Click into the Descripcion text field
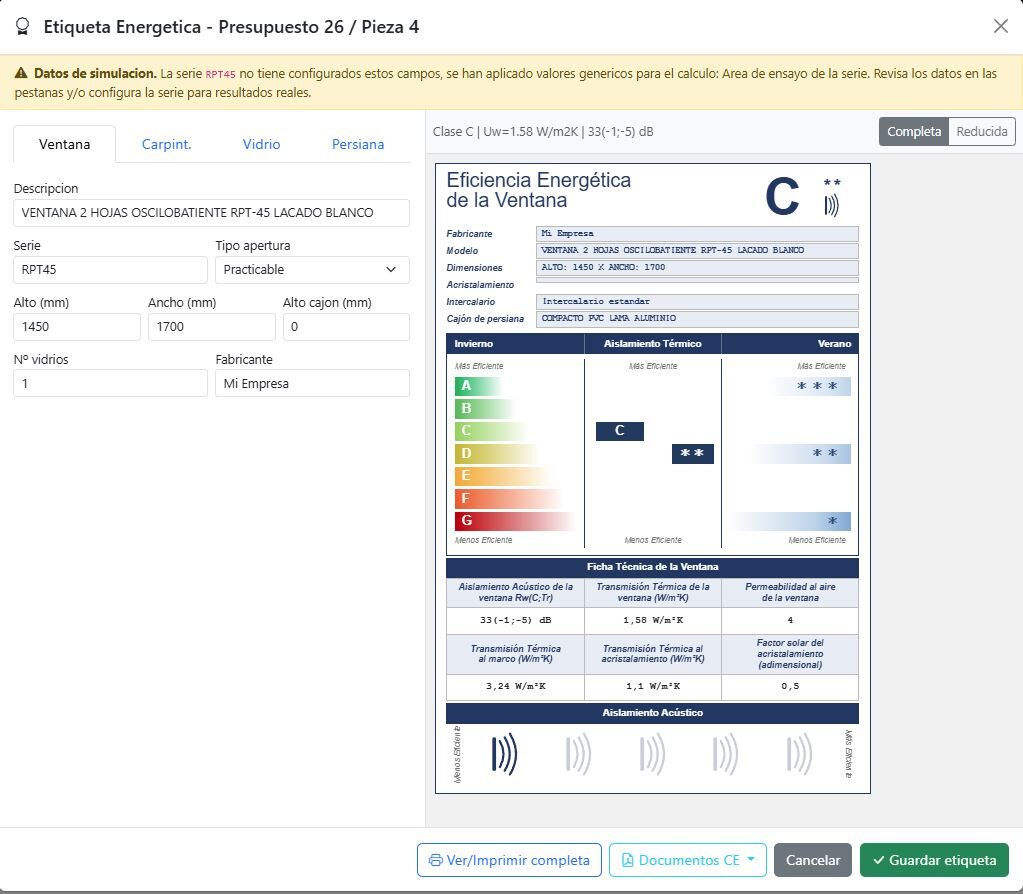 point(211,213)
